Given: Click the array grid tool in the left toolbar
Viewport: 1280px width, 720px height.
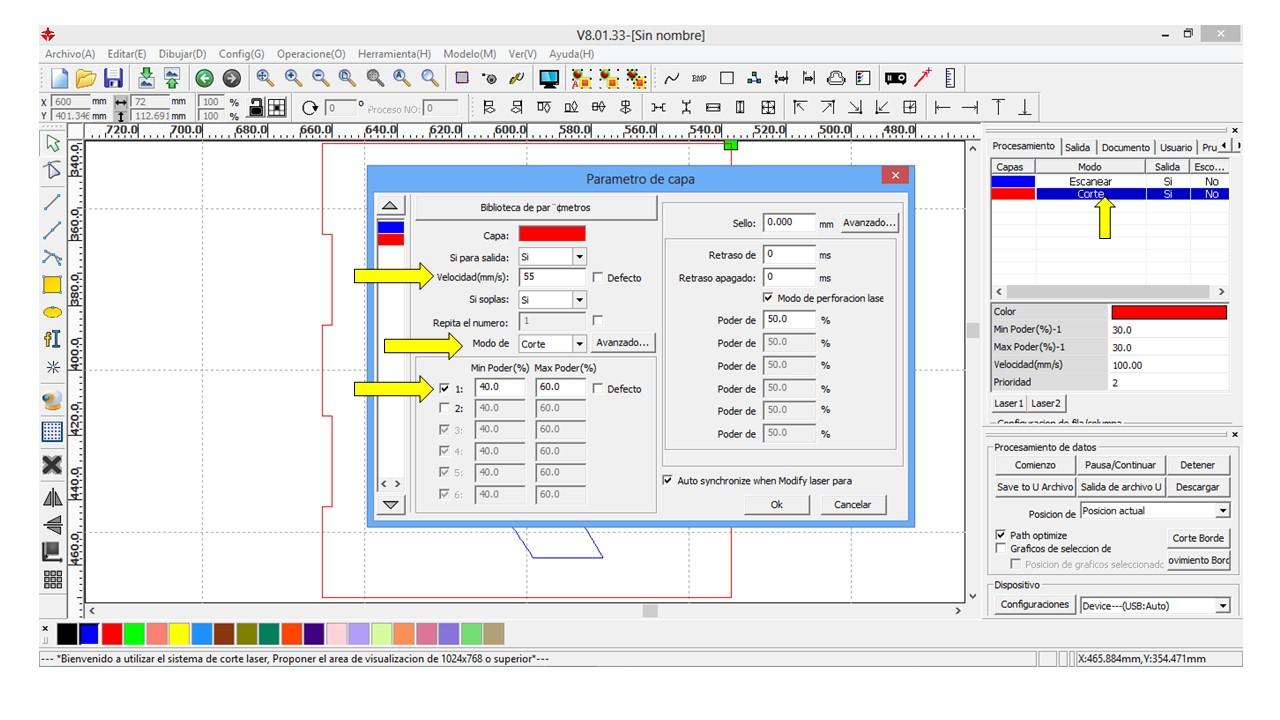Looking at the screenshot, I should (x=54, y=578).
